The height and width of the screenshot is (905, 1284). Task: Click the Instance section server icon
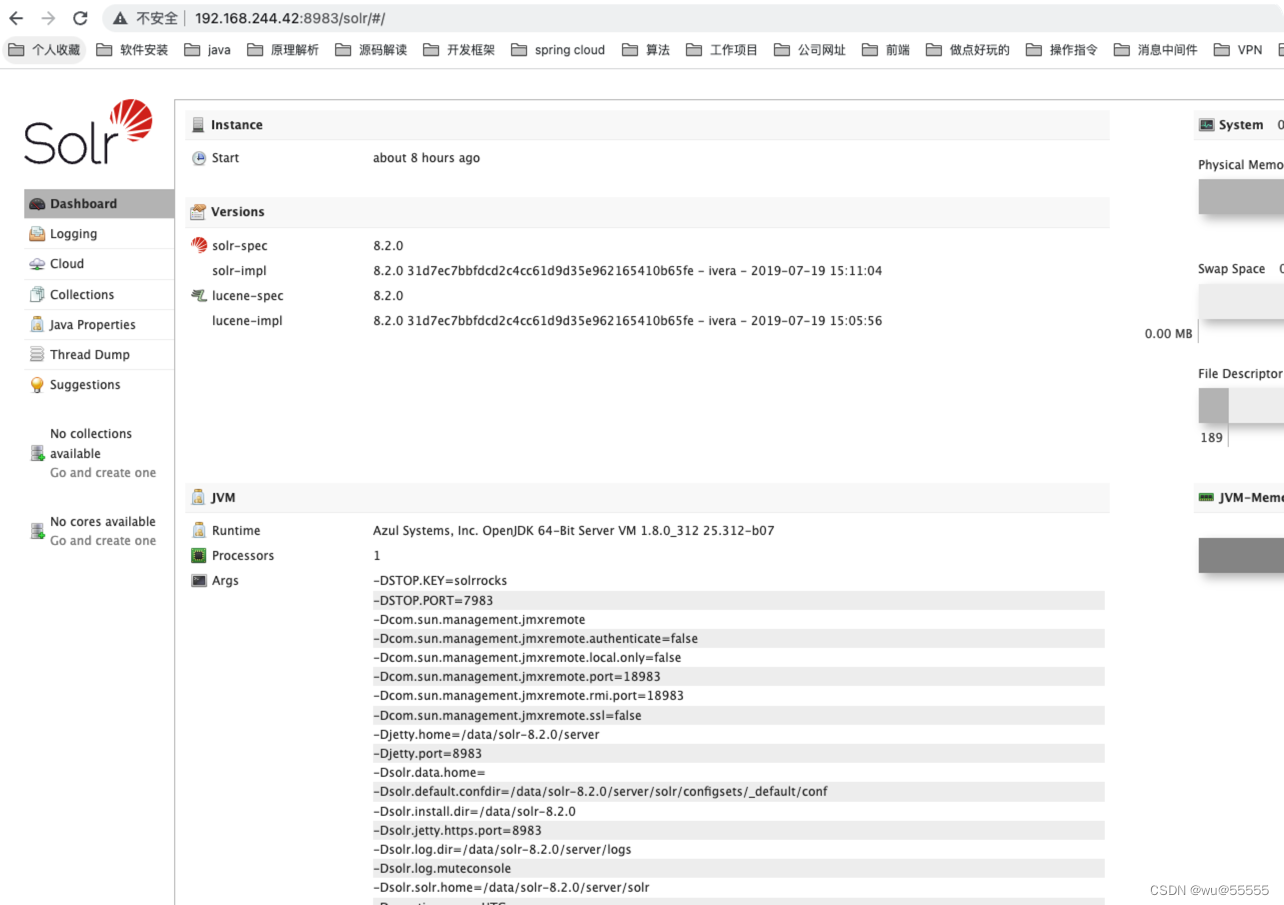pos(198,125)
